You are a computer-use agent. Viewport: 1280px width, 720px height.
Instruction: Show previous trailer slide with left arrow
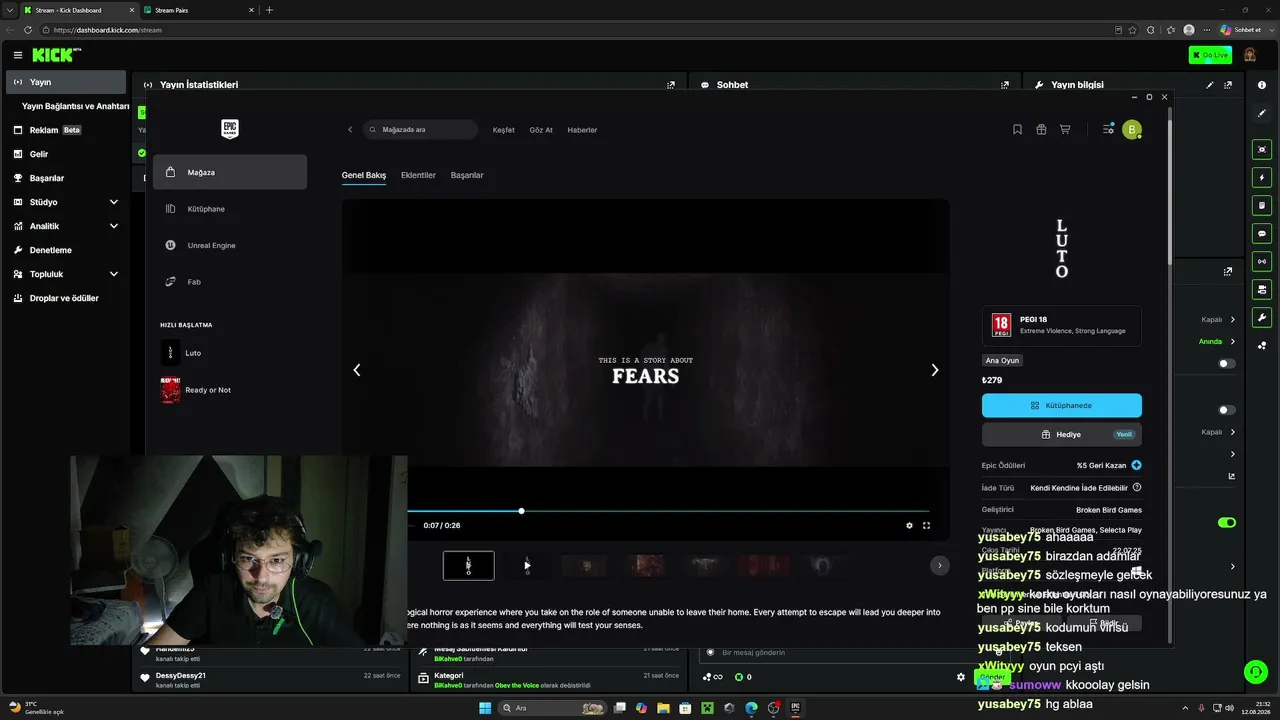[357, 370]
